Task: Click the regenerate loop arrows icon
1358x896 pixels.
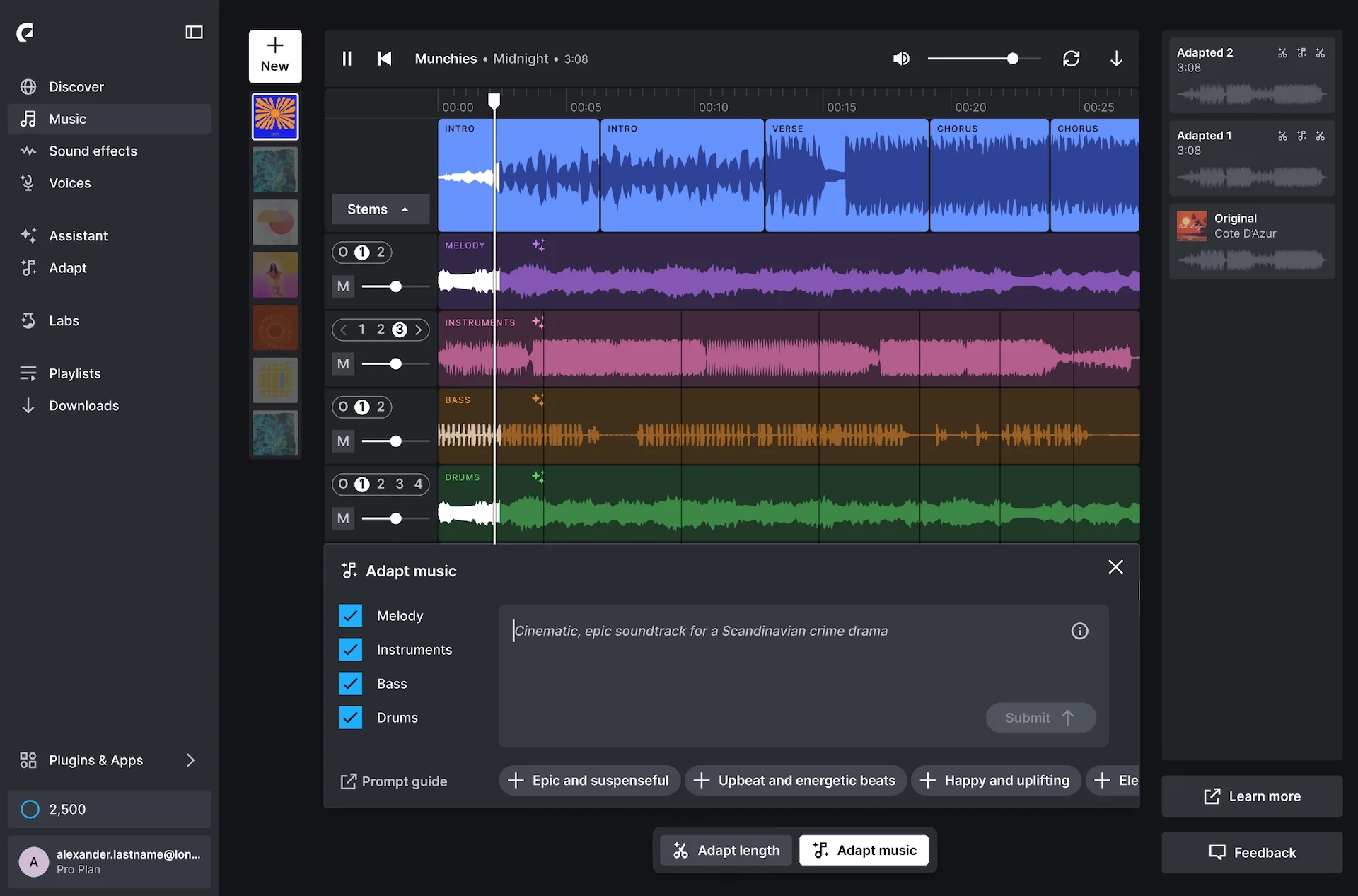Action: pyautogui.click(x=1071, y=59)
